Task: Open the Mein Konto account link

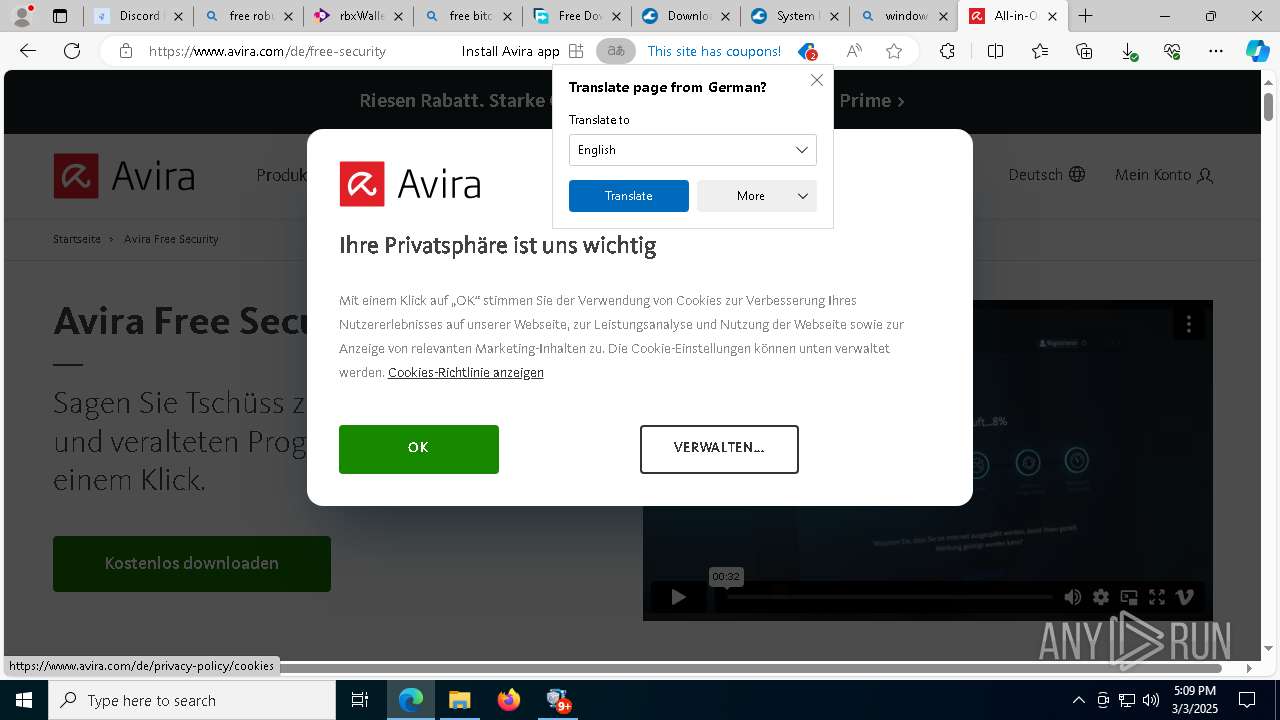Action: coord(1164,175)
